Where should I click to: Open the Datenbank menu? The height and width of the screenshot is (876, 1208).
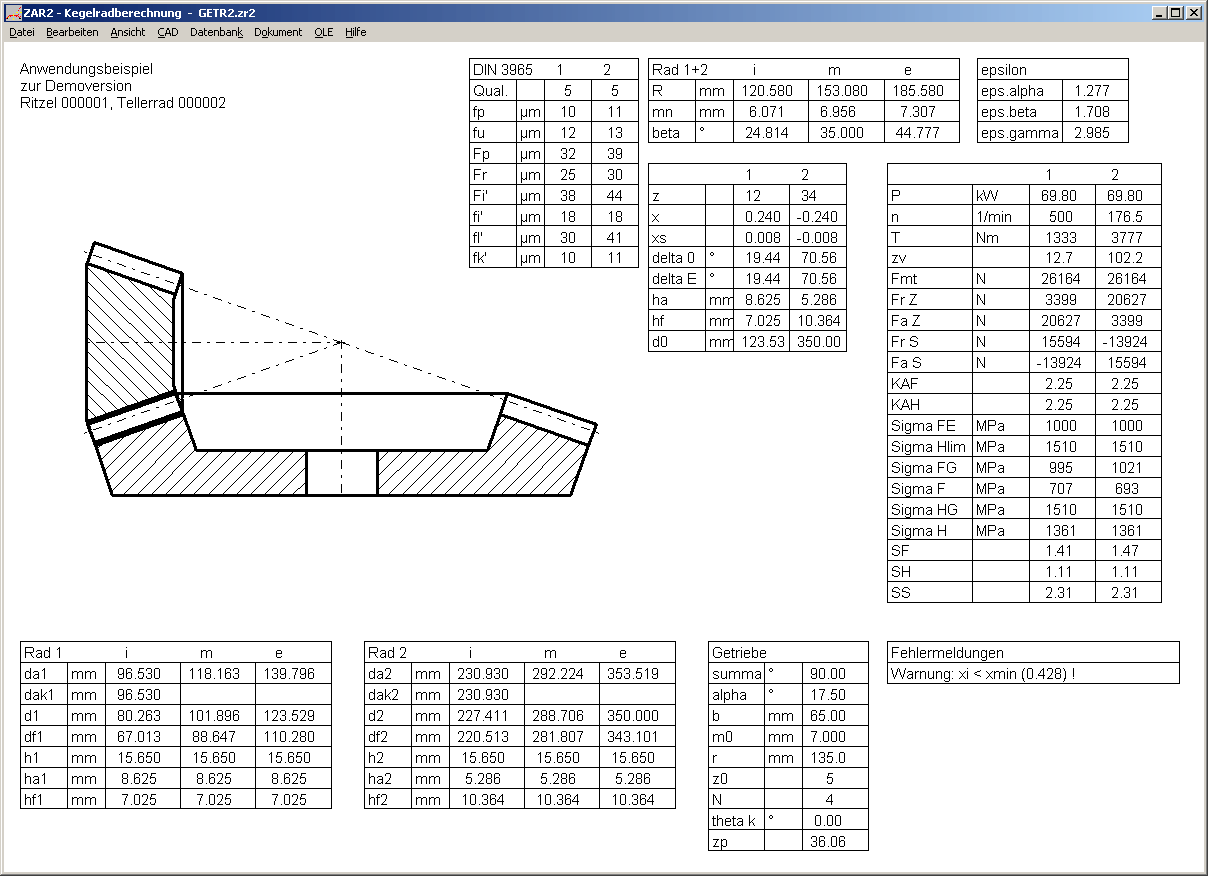(216, 32)
